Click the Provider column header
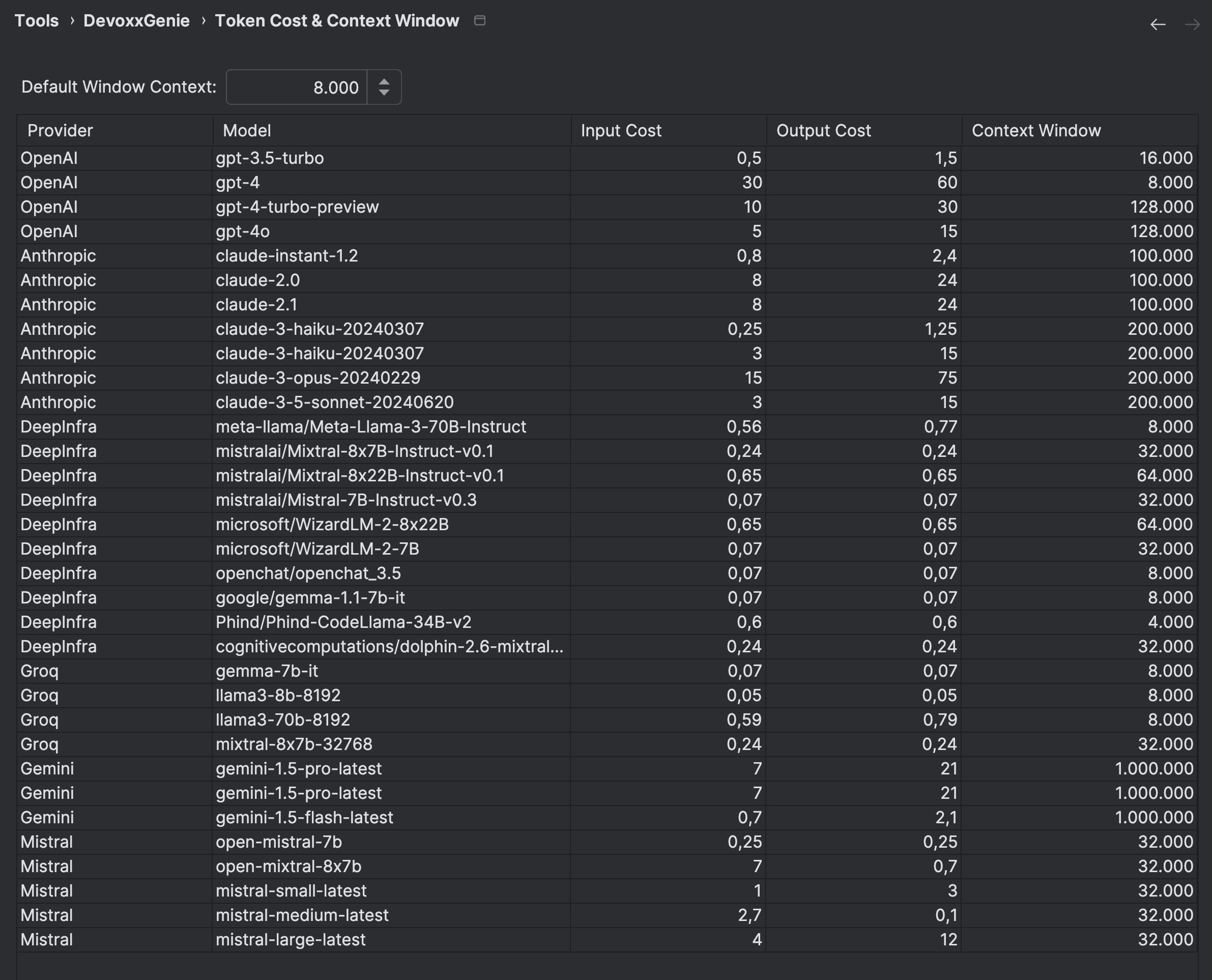1212x980 pixels. coord(60,130)
